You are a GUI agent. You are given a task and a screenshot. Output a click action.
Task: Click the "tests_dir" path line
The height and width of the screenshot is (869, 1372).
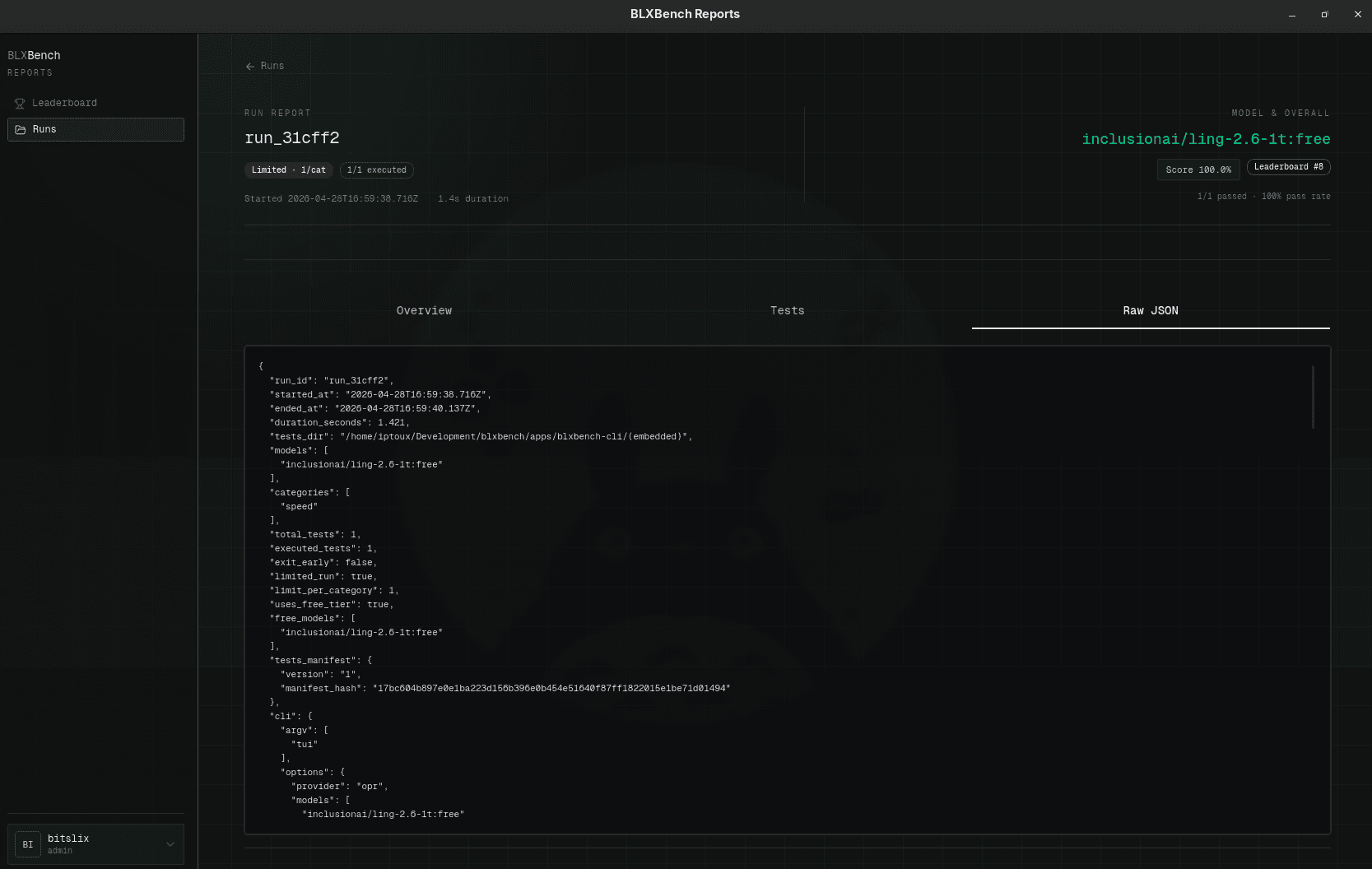[x=481, y=437]
